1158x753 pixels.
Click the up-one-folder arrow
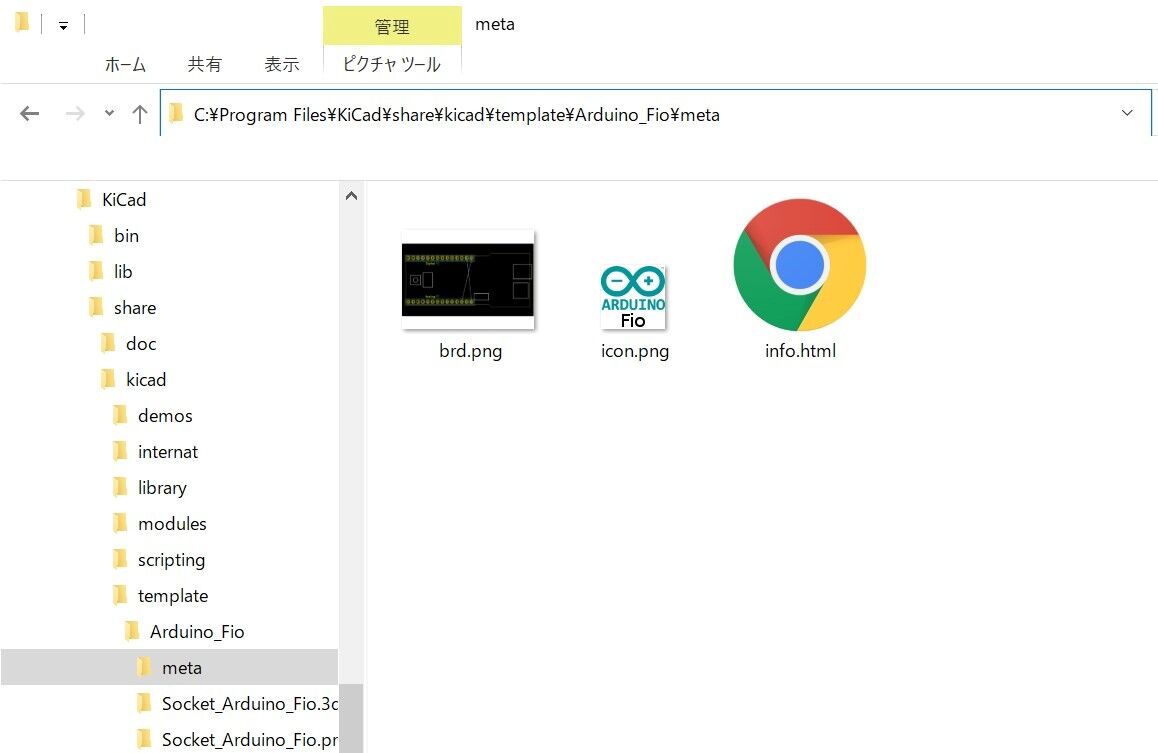[139, 112]
